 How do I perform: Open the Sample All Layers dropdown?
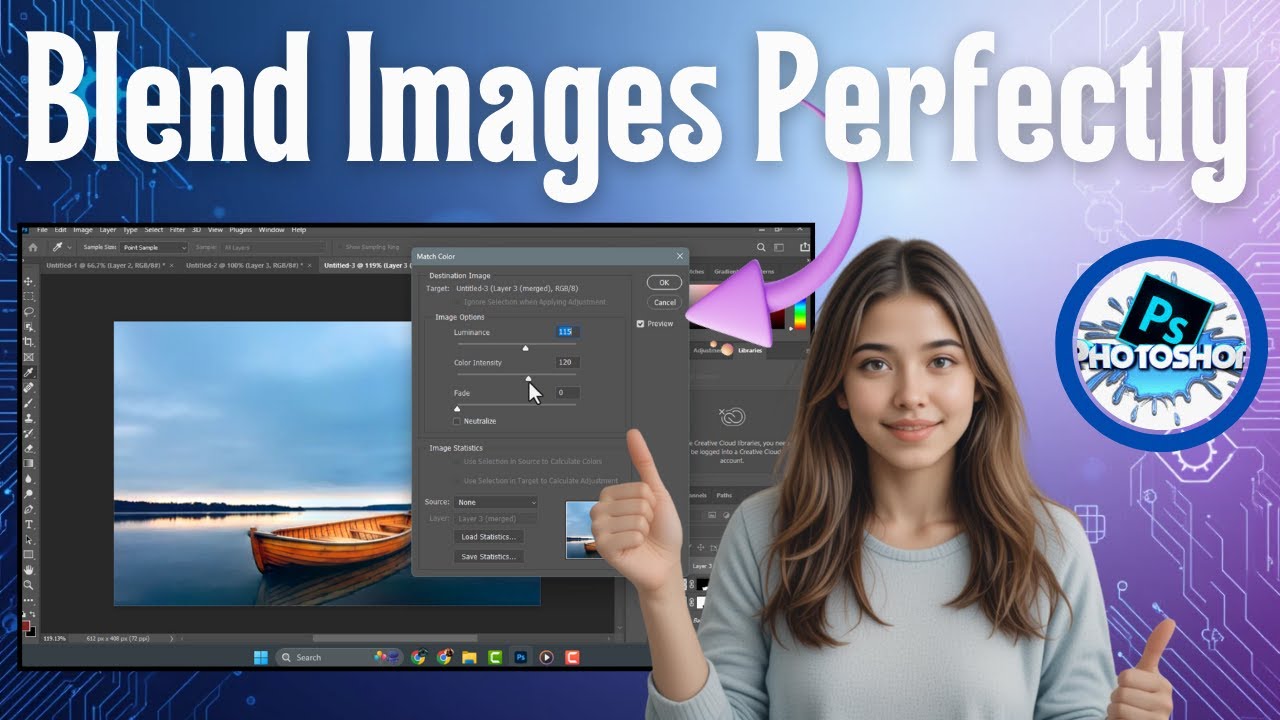point(273,247)
